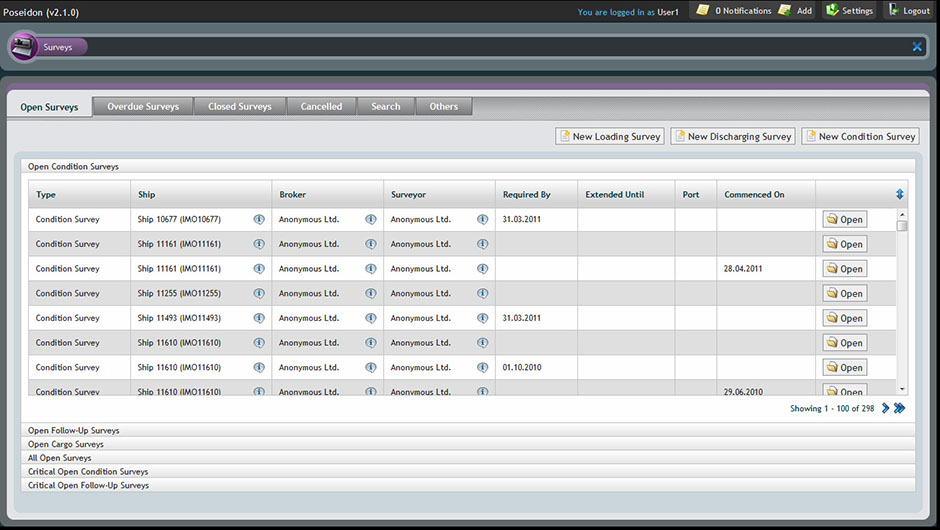Expand the Critical Open Condition Surveys section
The height and width of the screenshot is (530, 940).
click(x=88, y=471)
